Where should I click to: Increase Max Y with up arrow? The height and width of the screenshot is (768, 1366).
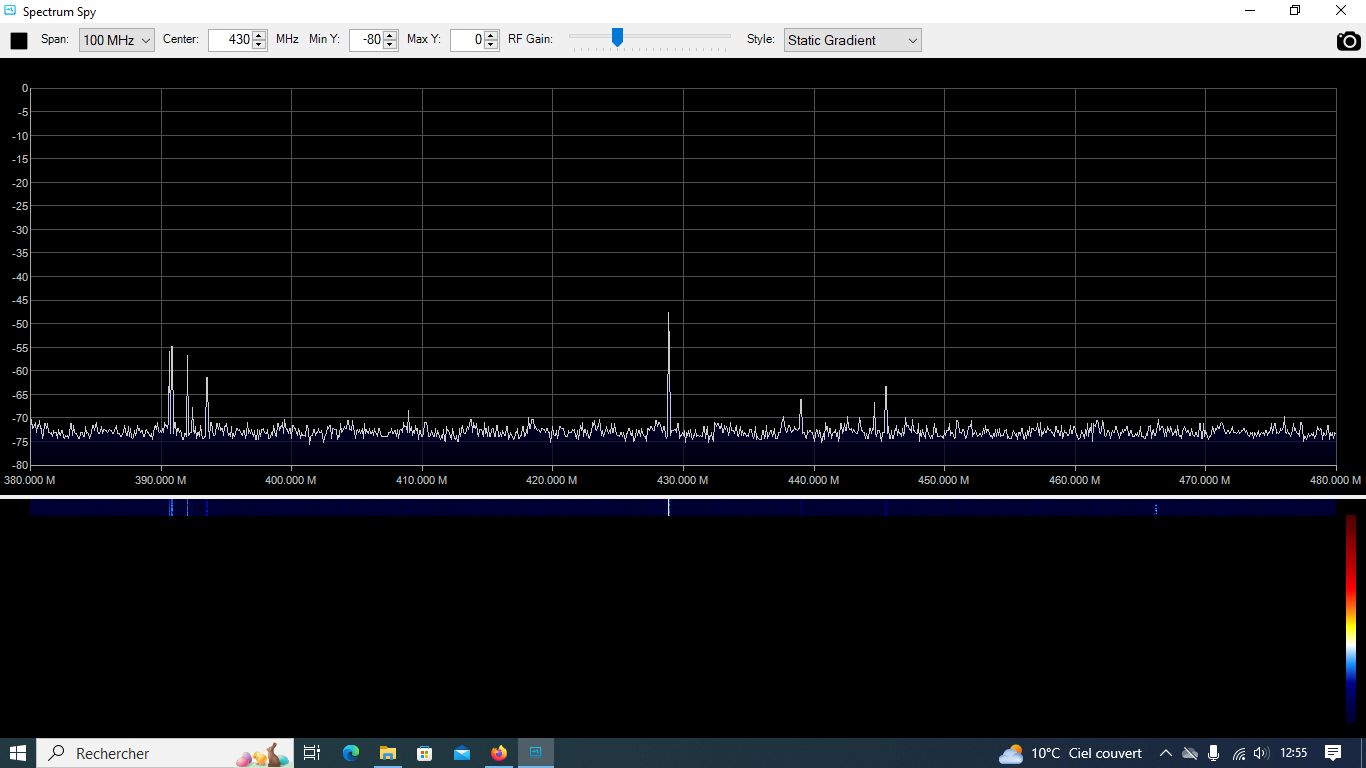pos(491,35)
